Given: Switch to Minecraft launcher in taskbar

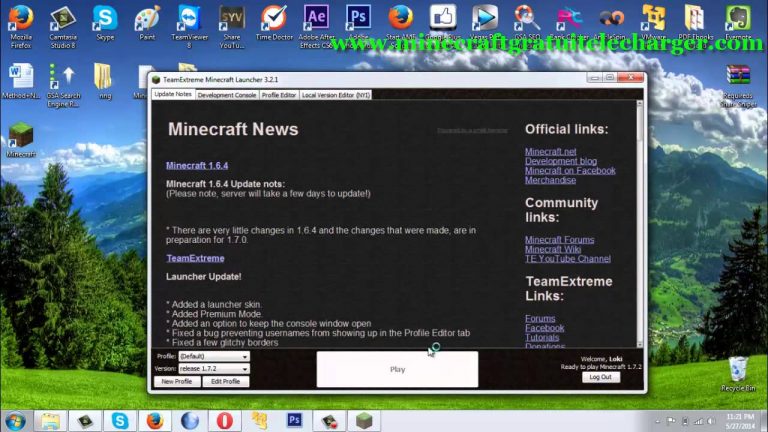Looking at the screenshot, I should pos(364,421).
